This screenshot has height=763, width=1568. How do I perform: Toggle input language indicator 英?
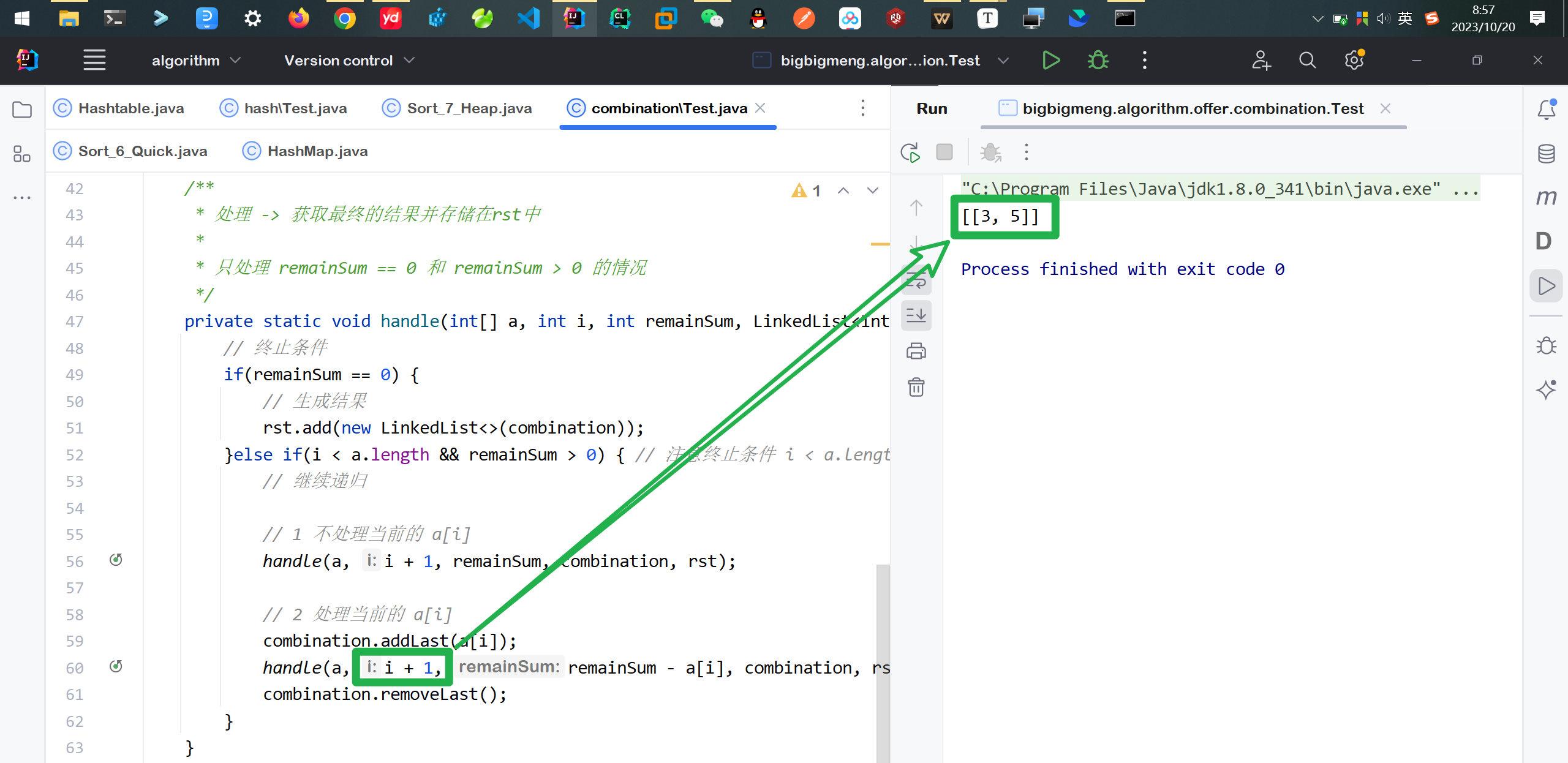coord(1405,18)
